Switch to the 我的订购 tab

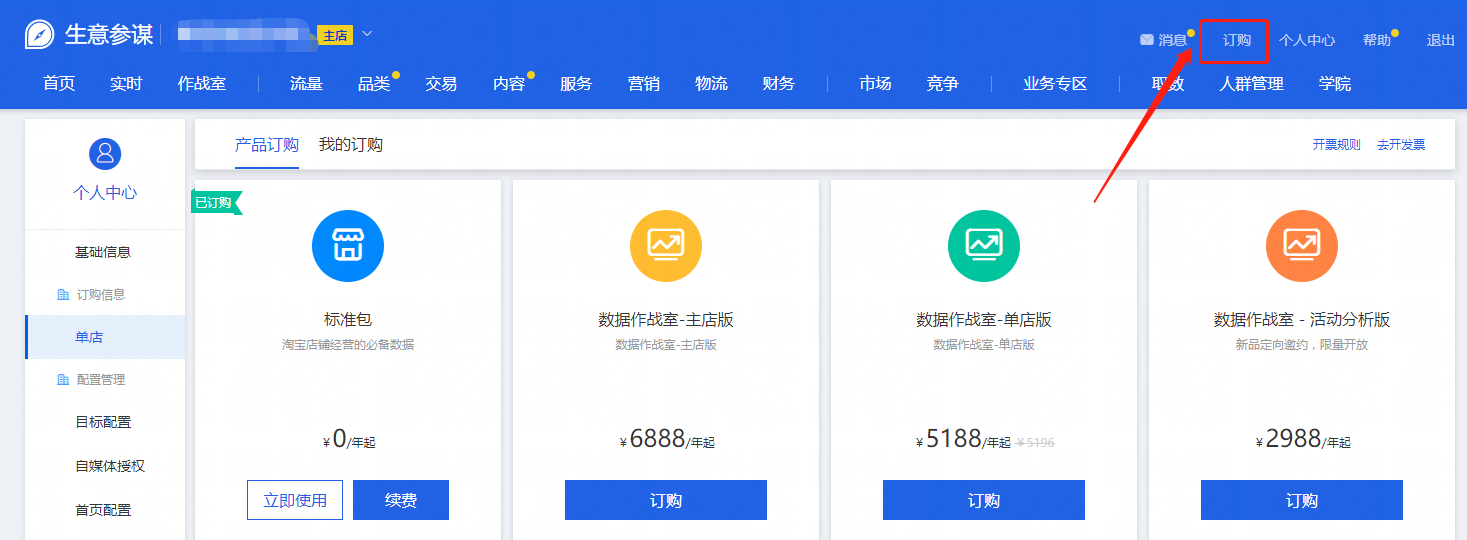tap(350, 145)
